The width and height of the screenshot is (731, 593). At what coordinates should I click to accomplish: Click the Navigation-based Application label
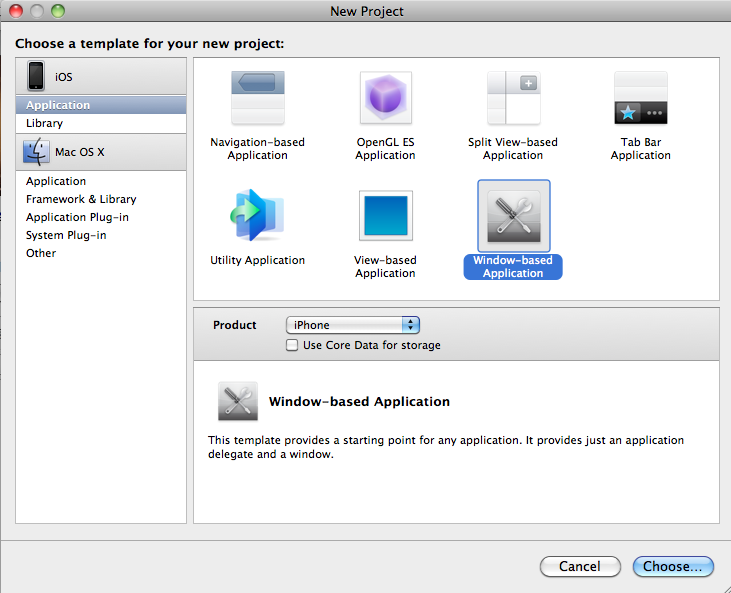(x=257, y=149)
